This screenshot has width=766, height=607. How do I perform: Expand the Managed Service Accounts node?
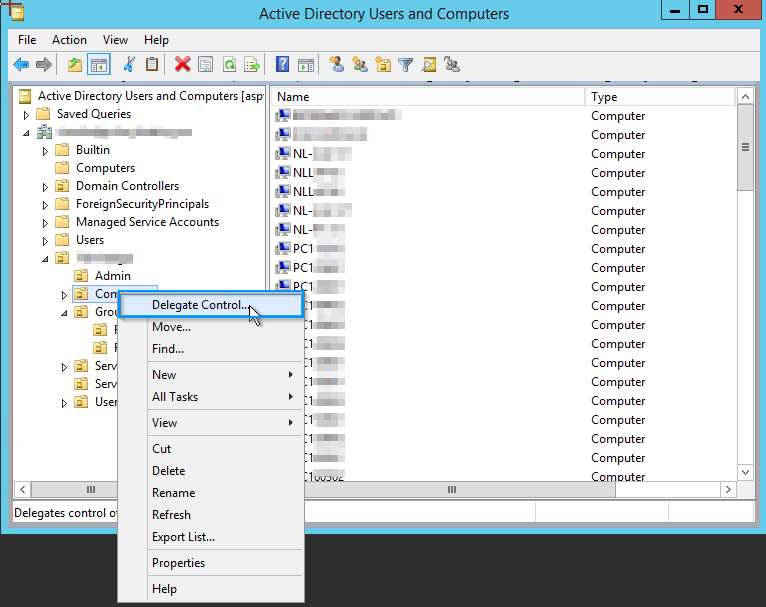click(x=45, y=223)
